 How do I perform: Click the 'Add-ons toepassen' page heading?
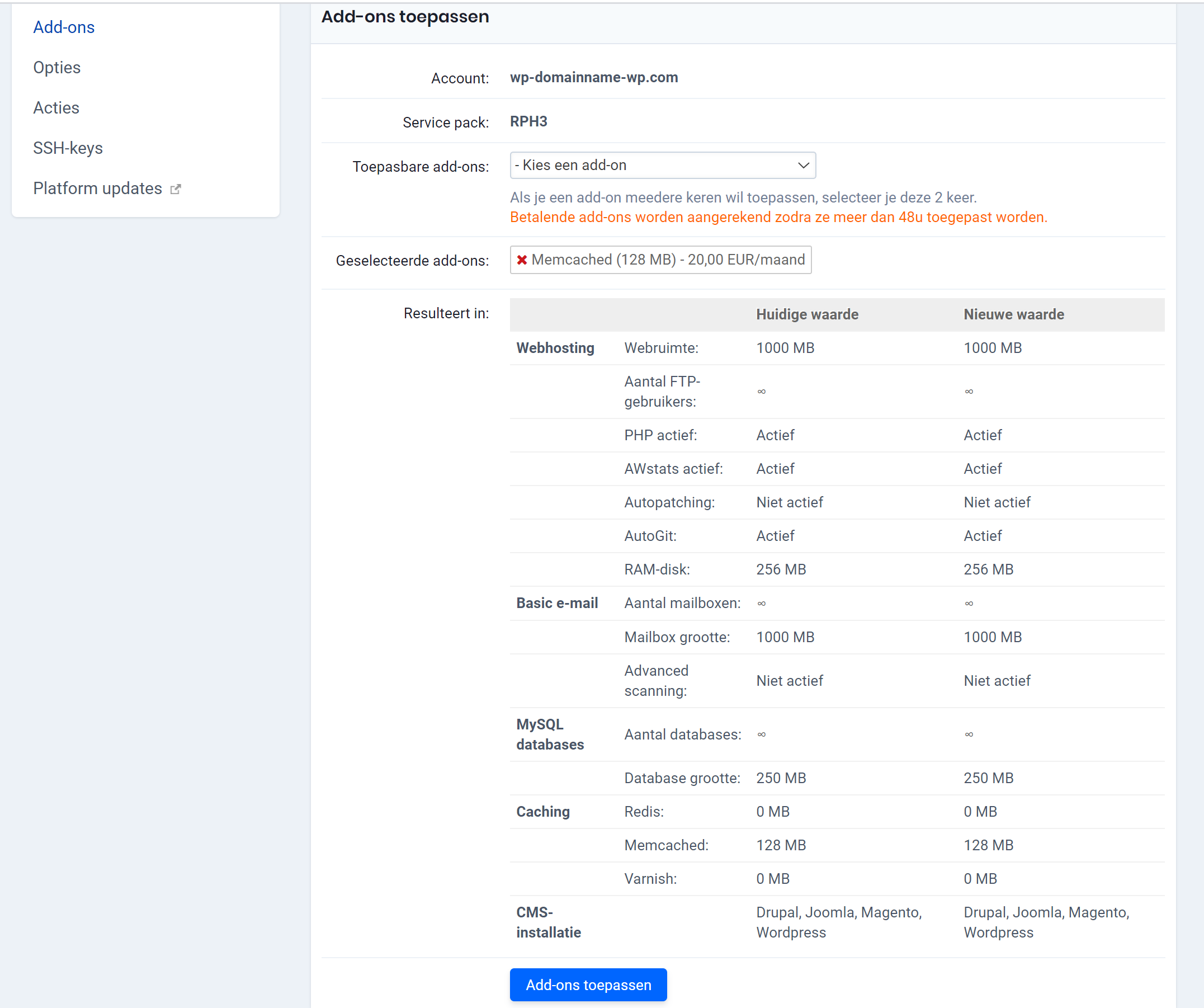(405, 17)
